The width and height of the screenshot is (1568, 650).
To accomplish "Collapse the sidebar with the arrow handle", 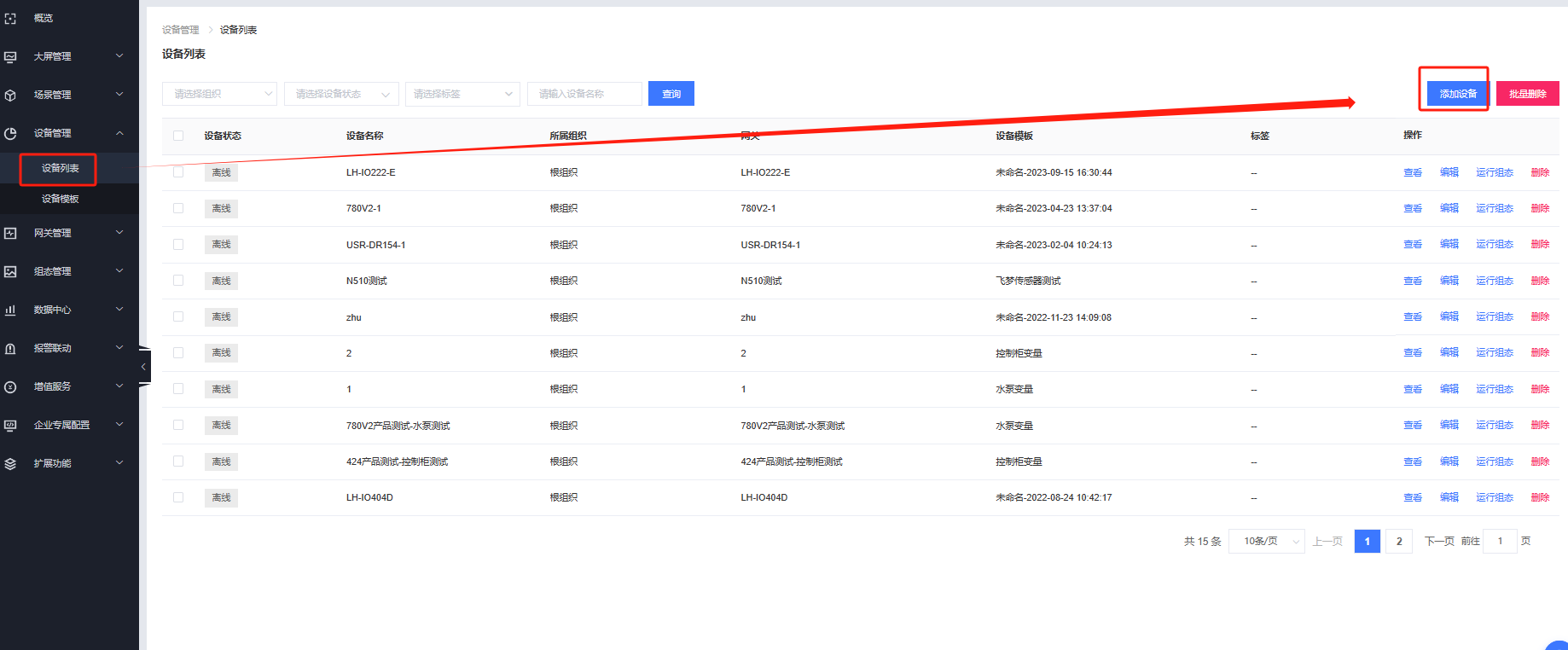I will coord(143,367).
